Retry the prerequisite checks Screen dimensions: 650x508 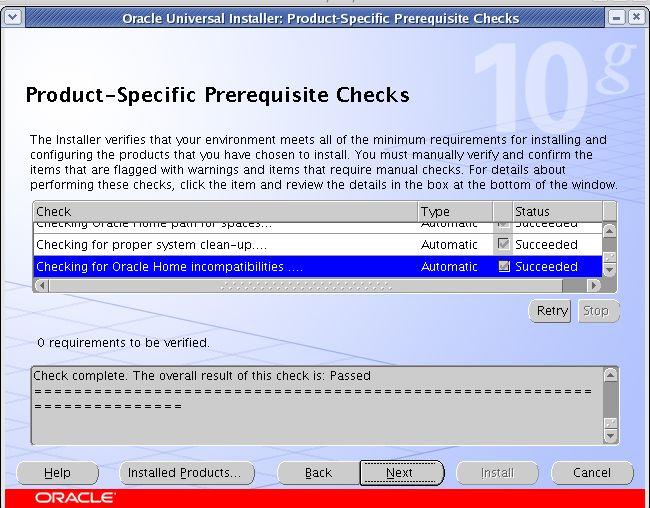550,311
